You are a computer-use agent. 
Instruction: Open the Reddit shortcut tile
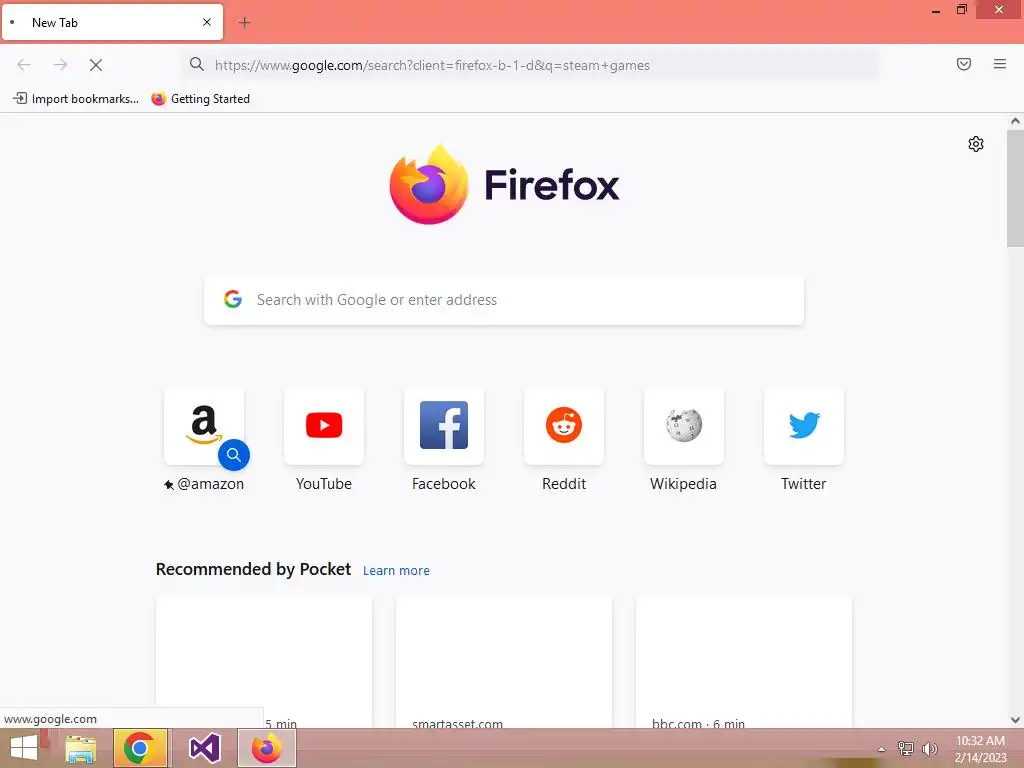[564, 426]
